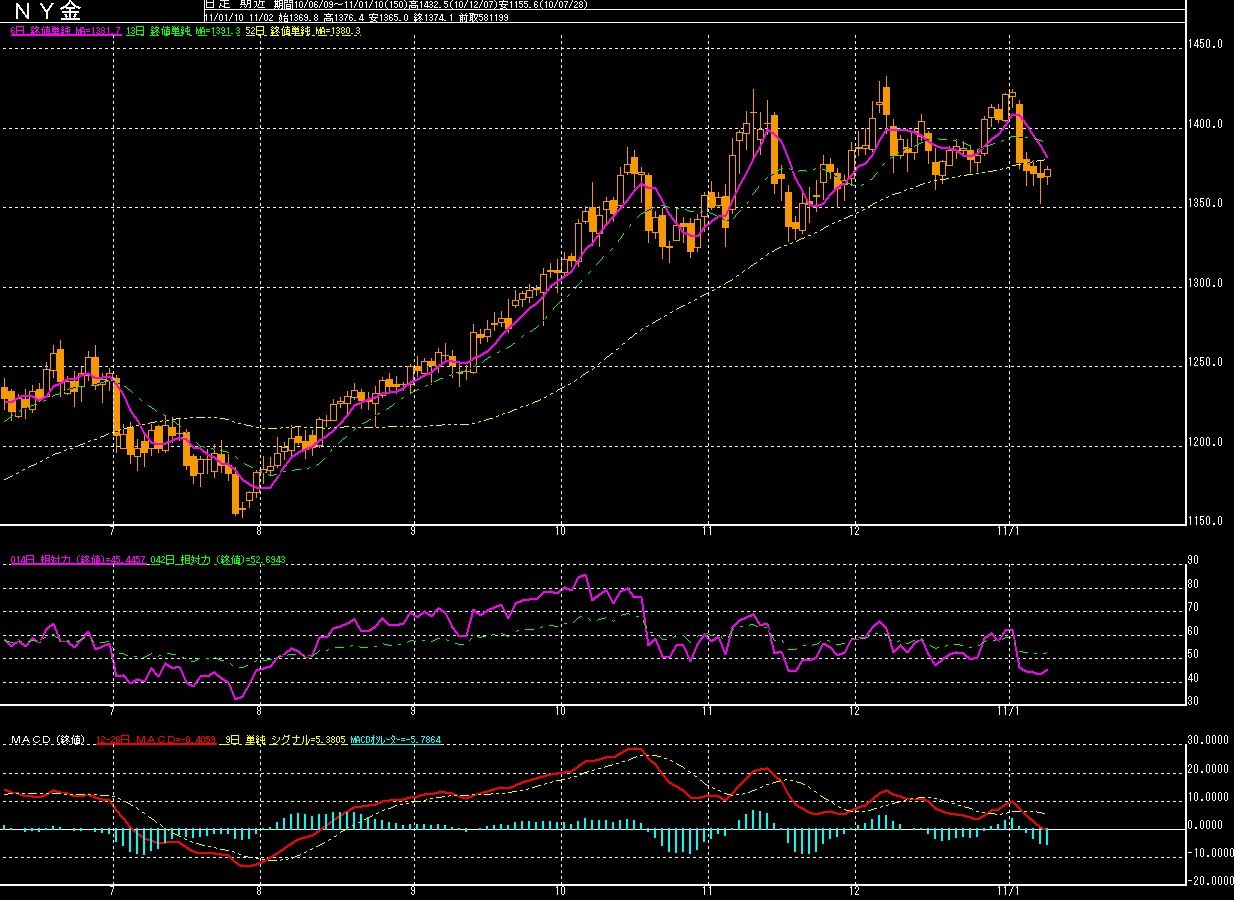Click the 1300.0 price axis label
The image size is (1234, 900).
[1207, 283]
